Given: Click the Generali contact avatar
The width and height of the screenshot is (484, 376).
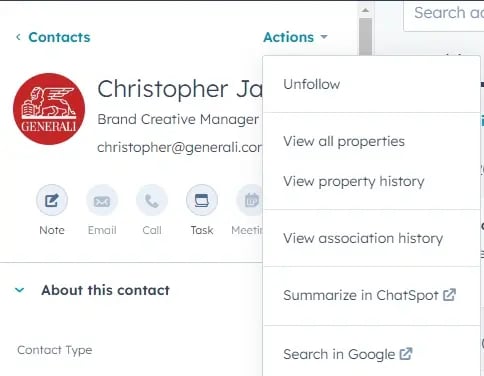Looking at the screenshot, I should pos(49,109).
